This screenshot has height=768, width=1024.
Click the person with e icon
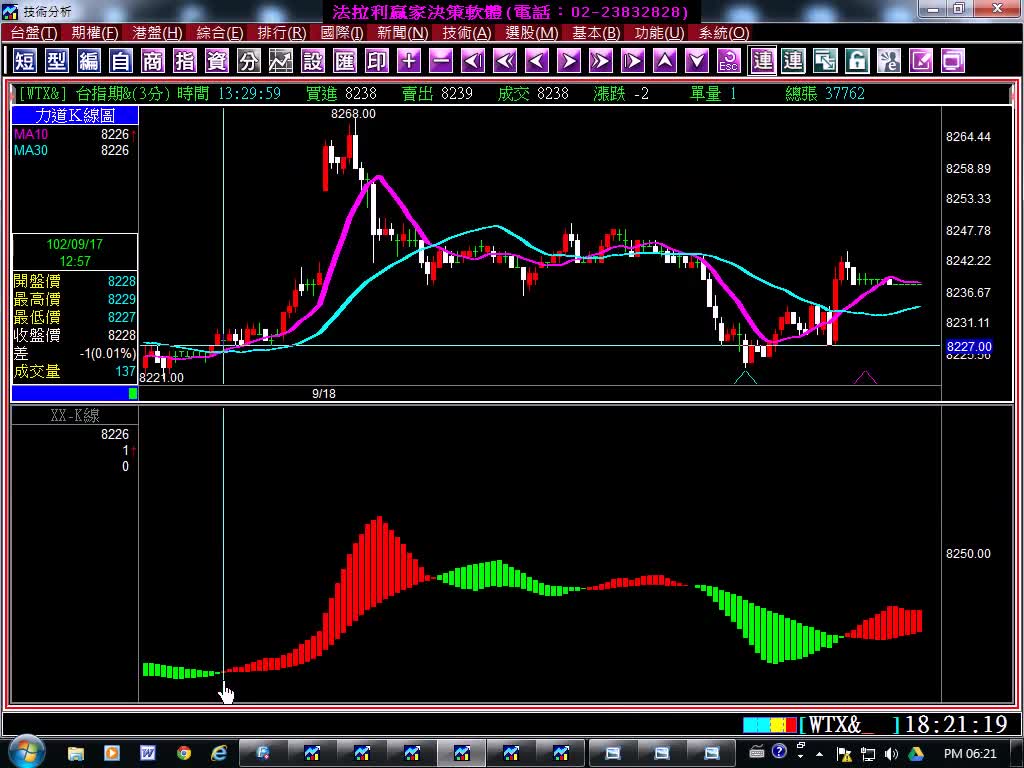[889, 61]
